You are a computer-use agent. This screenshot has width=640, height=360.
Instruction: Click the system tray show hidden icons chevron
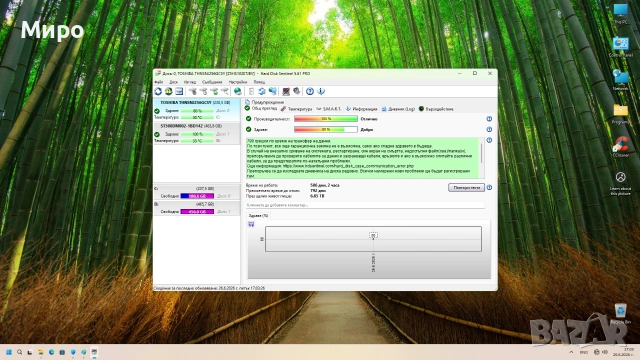571,352
